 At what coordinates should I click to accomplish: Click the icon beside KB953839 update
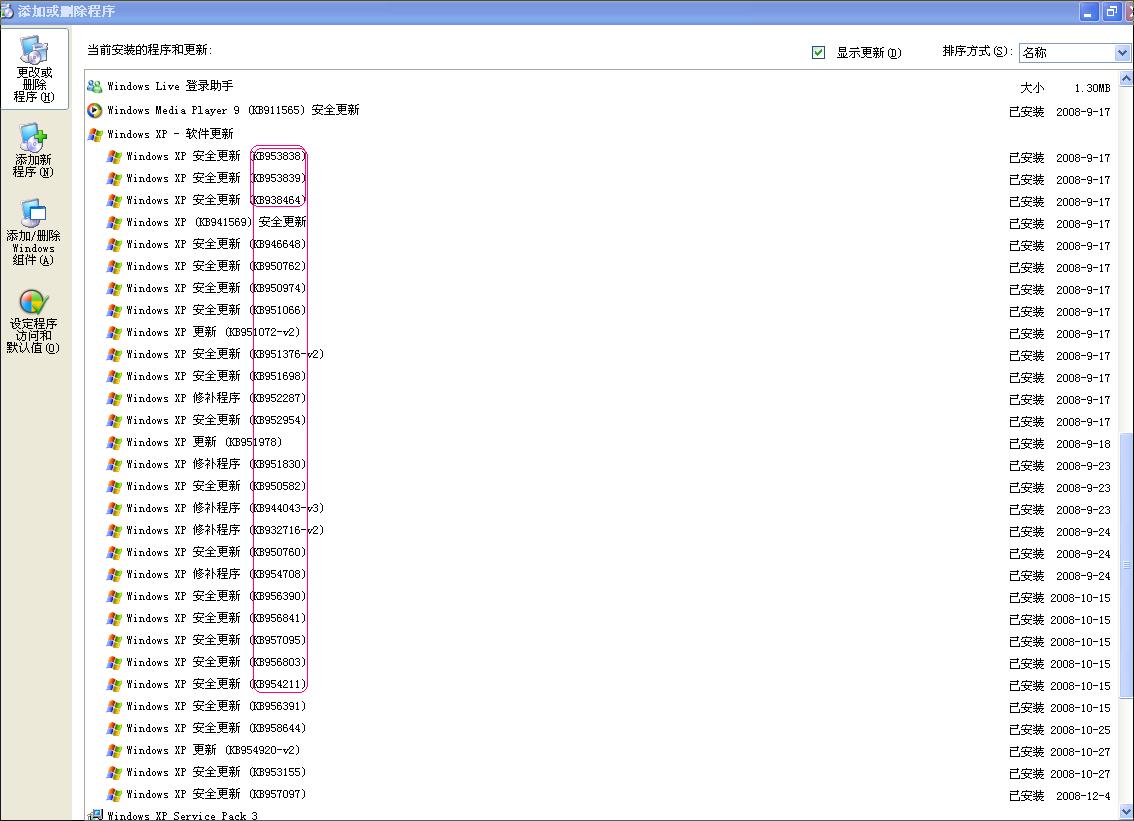click(x=114, y=178)
